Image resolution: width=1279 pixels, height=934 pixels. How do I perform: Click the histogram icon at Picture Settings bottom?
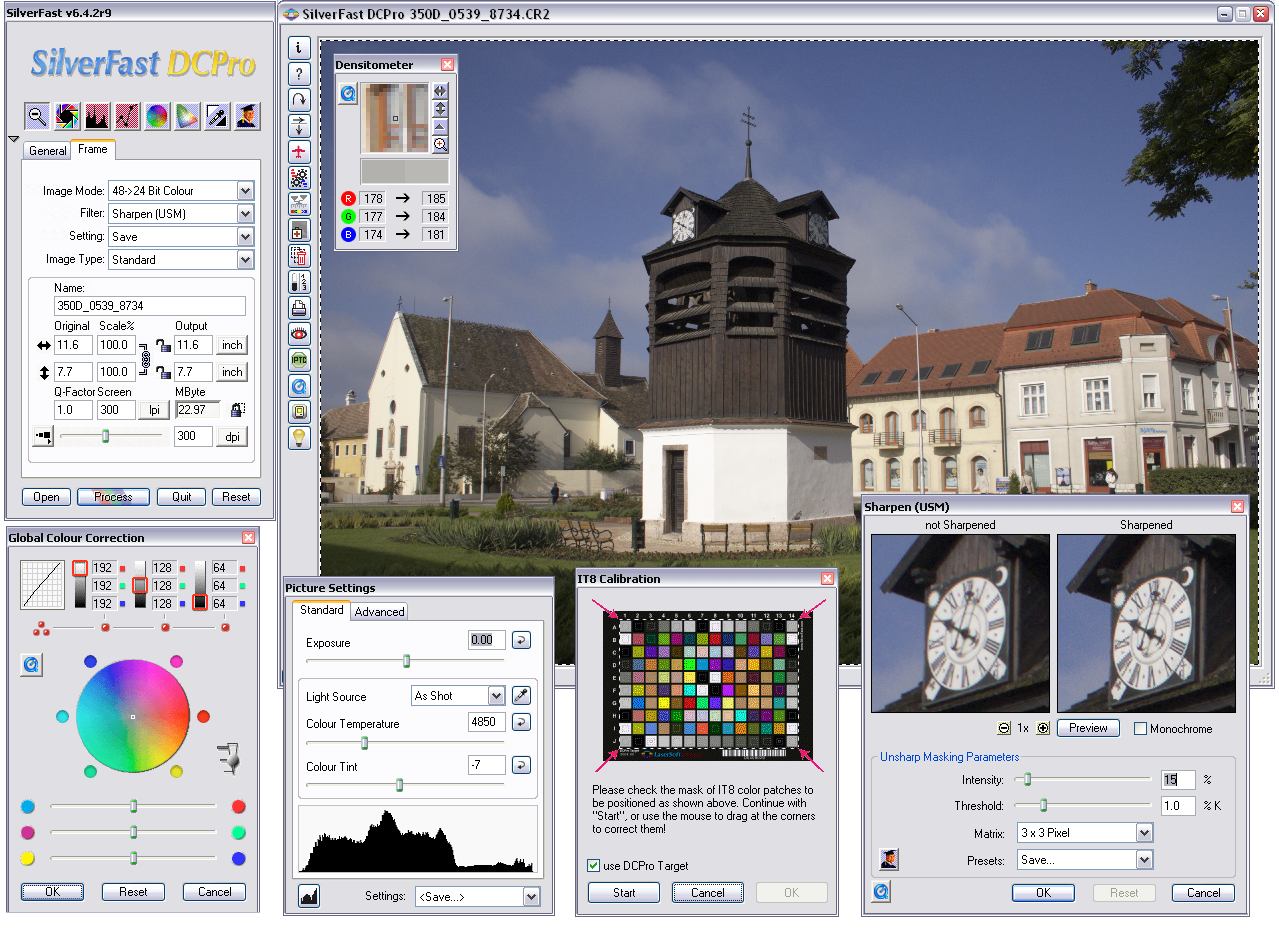click(x=309, y=897)
